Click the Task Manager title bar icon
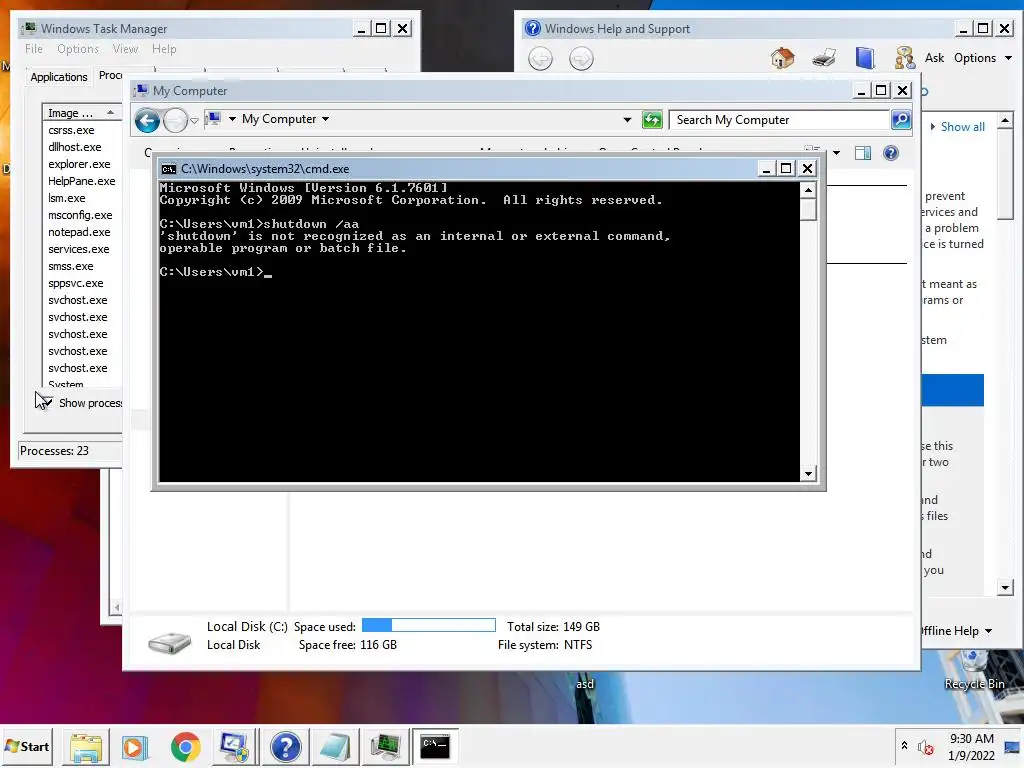 click(x=29, y=28)
